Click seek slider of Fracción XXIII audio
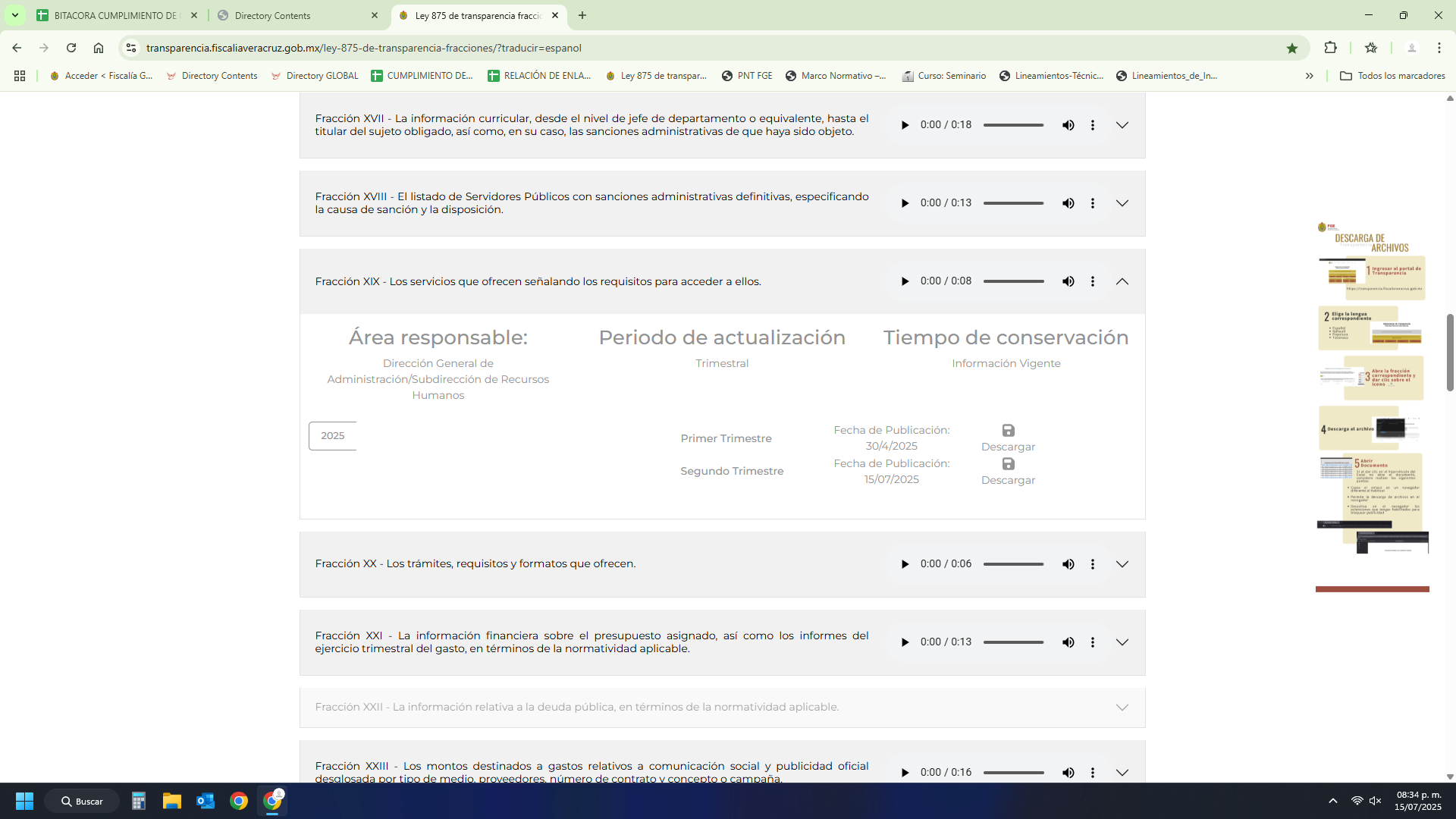The width and height of the screenshot is (1456, 819). coord(1013,773)
